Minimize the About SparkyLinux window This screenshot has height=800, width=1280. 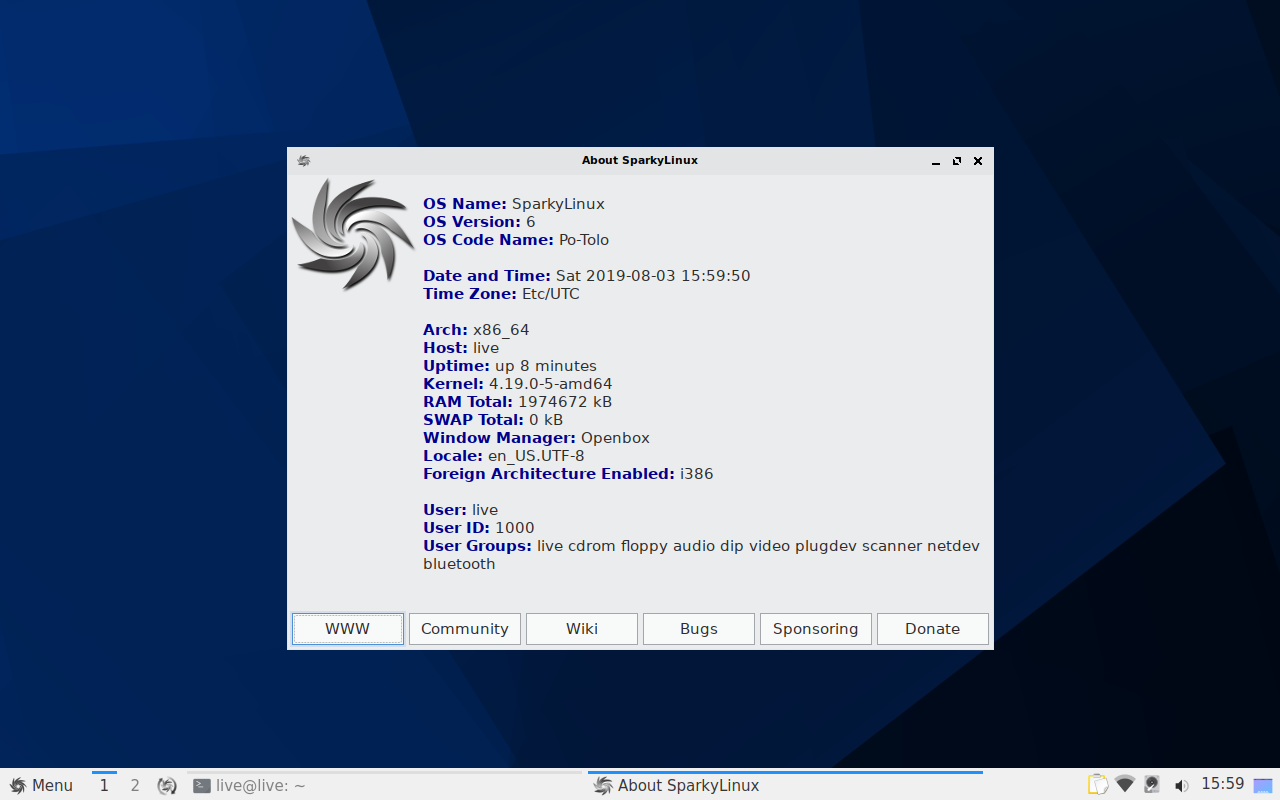(936, 161)
